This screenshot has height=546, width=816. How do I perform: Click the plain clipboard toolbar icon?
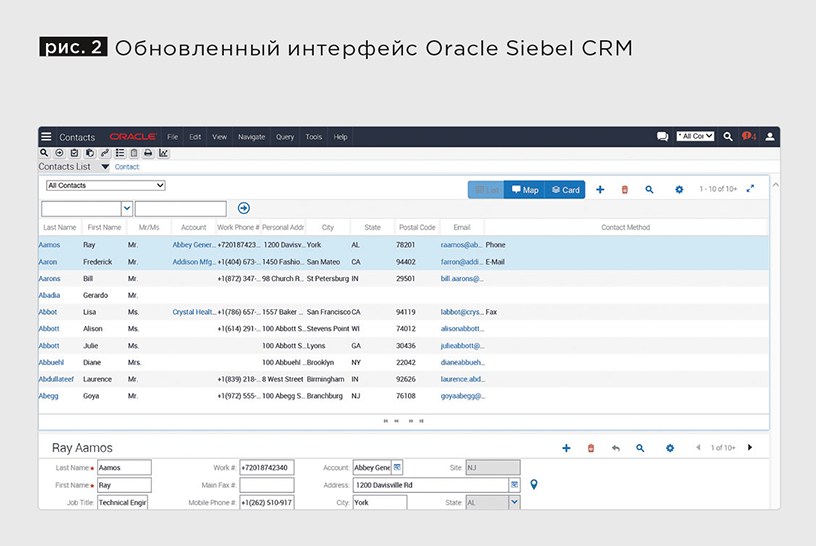click(134, 153)
